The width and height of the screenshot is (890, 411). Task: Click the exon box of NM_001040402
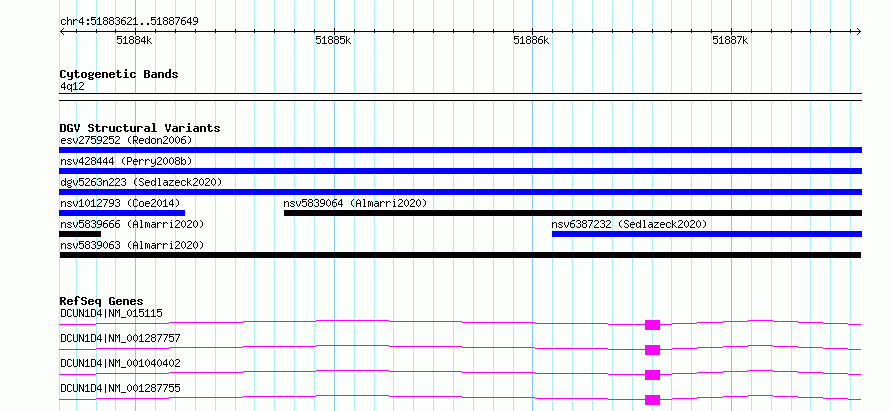click(x=652, y=375)
